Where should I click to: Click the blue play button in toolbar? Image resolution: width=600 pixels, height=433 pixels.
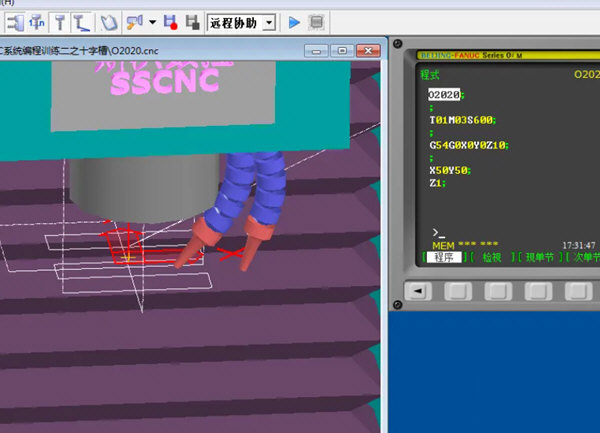point(294,21)
